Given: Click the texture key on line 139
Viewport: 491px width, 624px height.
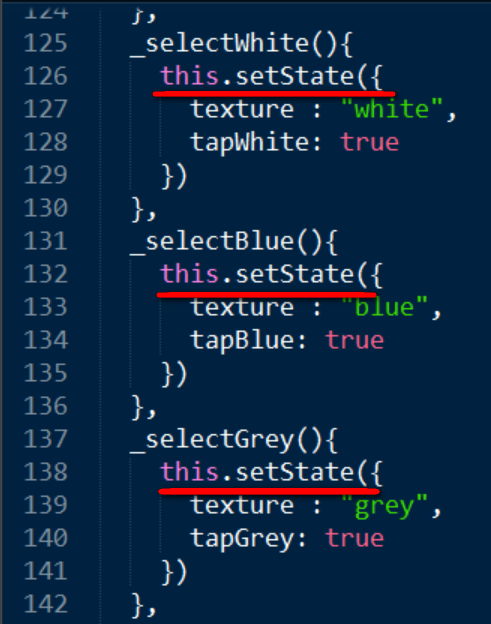Looking at the screenshot, I should click(x=242, y=505).
